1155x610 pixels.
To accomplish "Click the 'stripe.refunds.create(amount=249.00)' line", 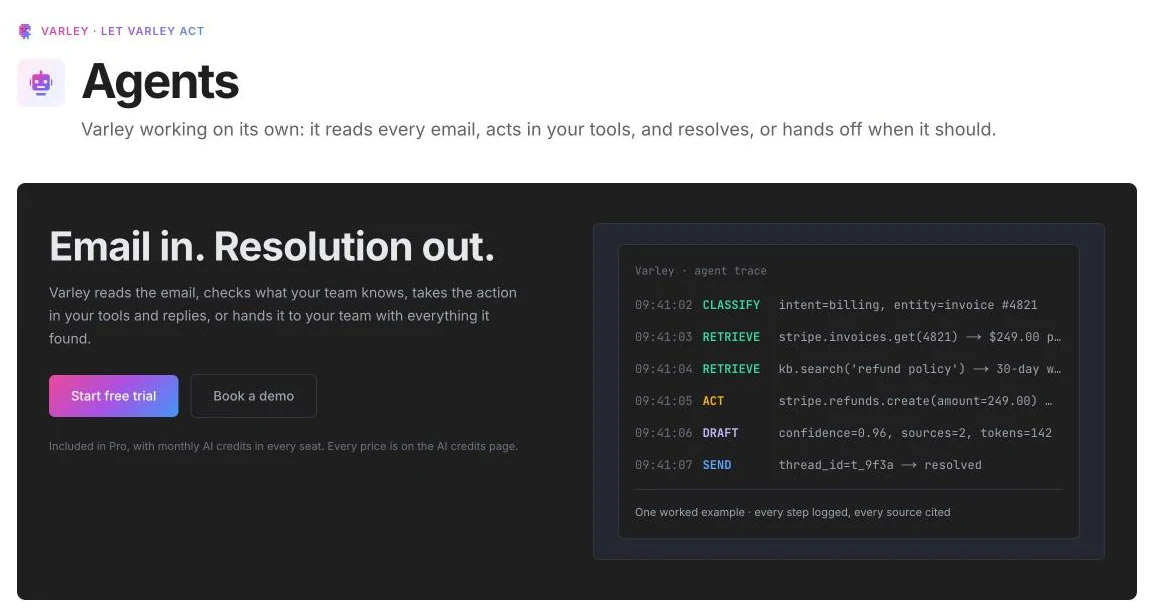I will [916, 401].
